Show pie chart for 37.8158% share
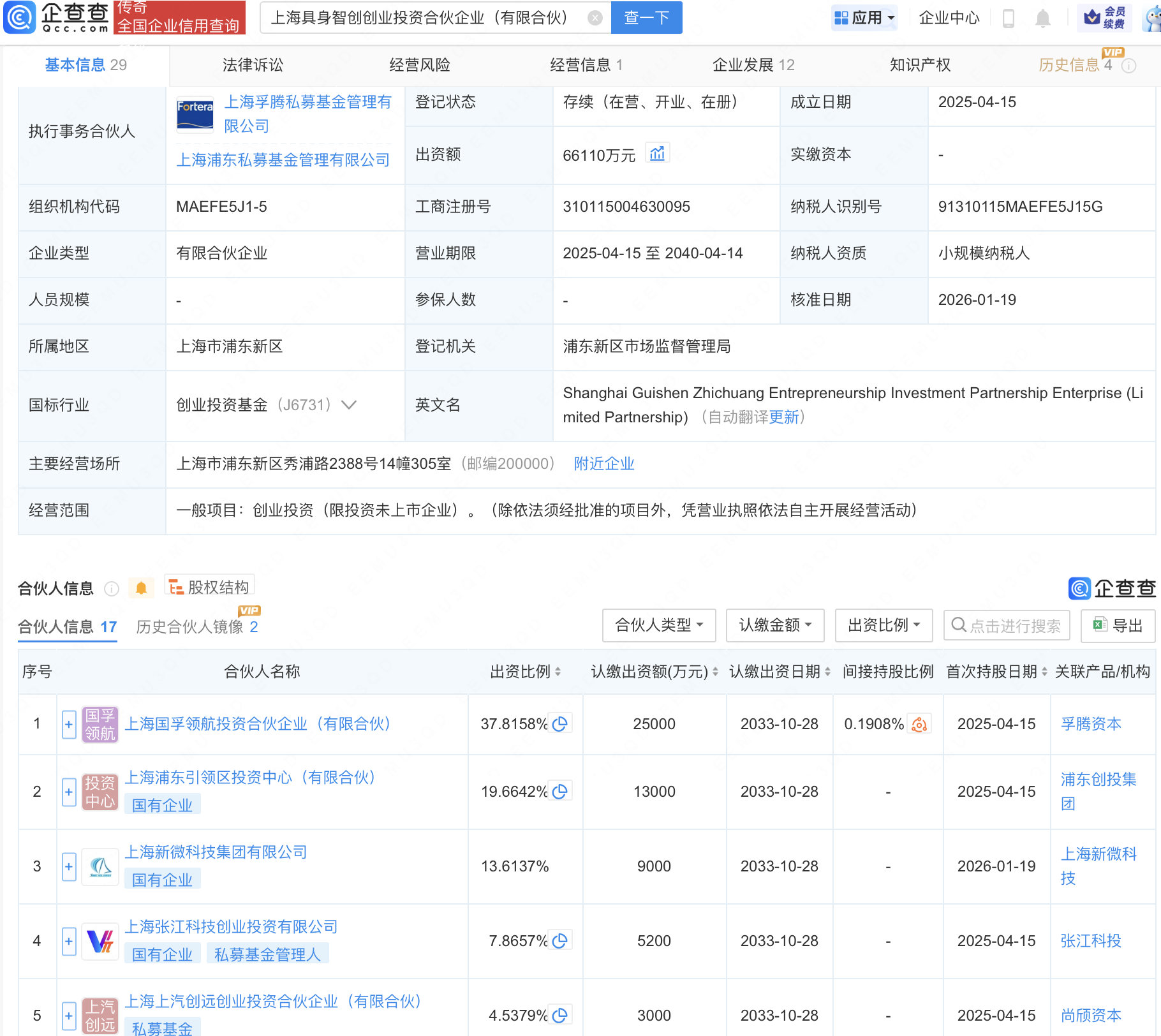Screen dimensions: 1161x1036 pyautogui.click(x=560, y=723)
